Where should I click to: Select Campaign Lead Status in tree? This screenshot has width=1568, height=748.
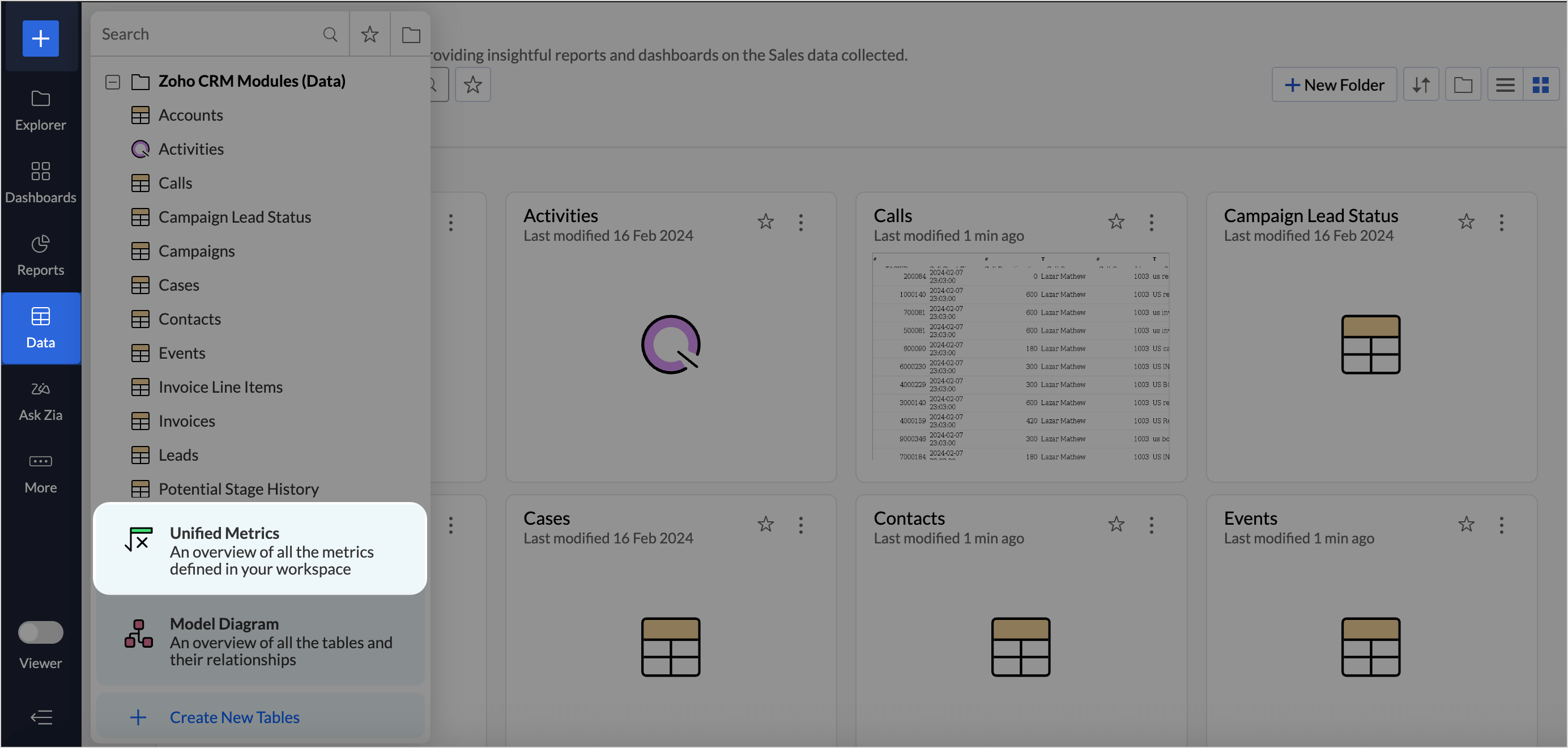235,217
